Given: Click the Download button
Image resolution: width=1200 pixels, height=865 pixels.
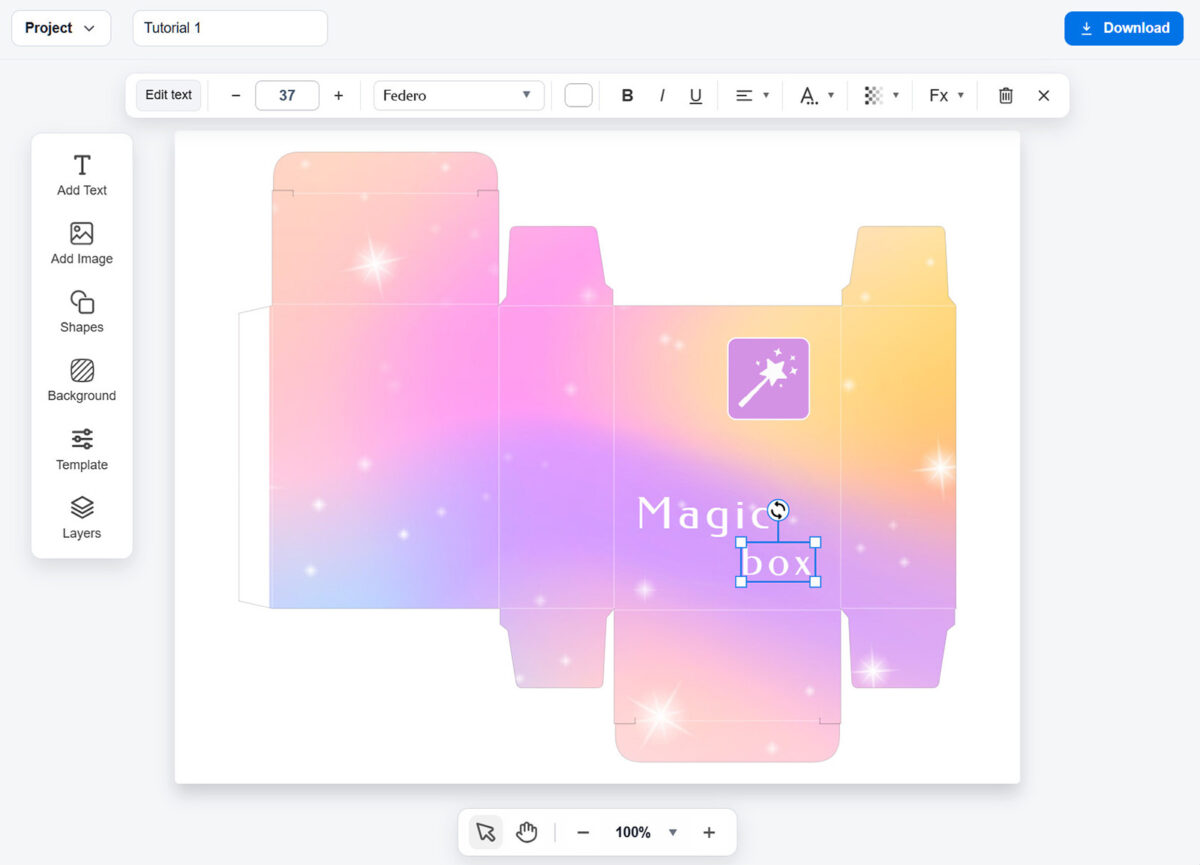Looking at the screenshot, I should pyautogui.click(x=1124, y=28).
